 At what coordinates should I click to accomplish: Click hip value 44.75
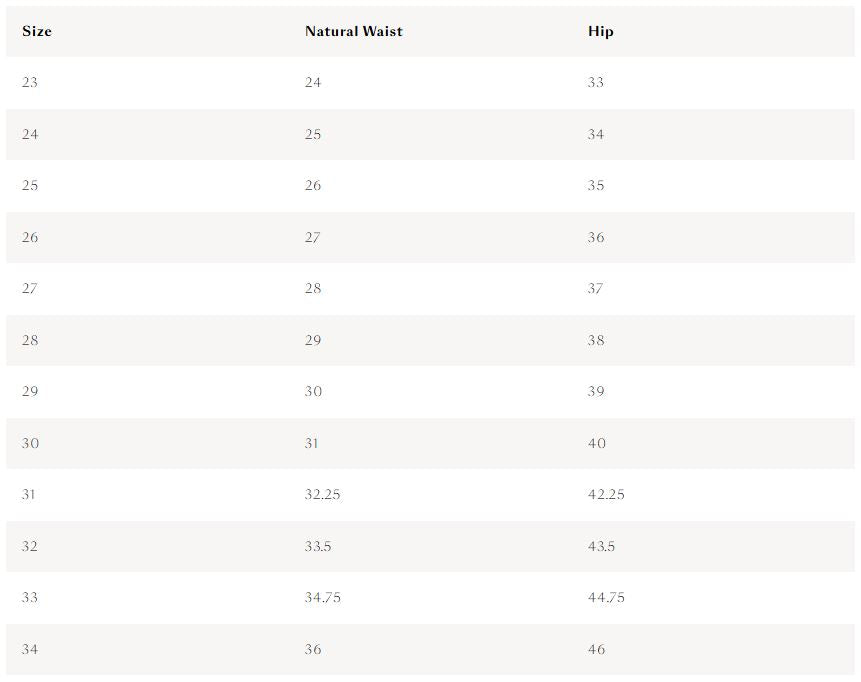606,597
